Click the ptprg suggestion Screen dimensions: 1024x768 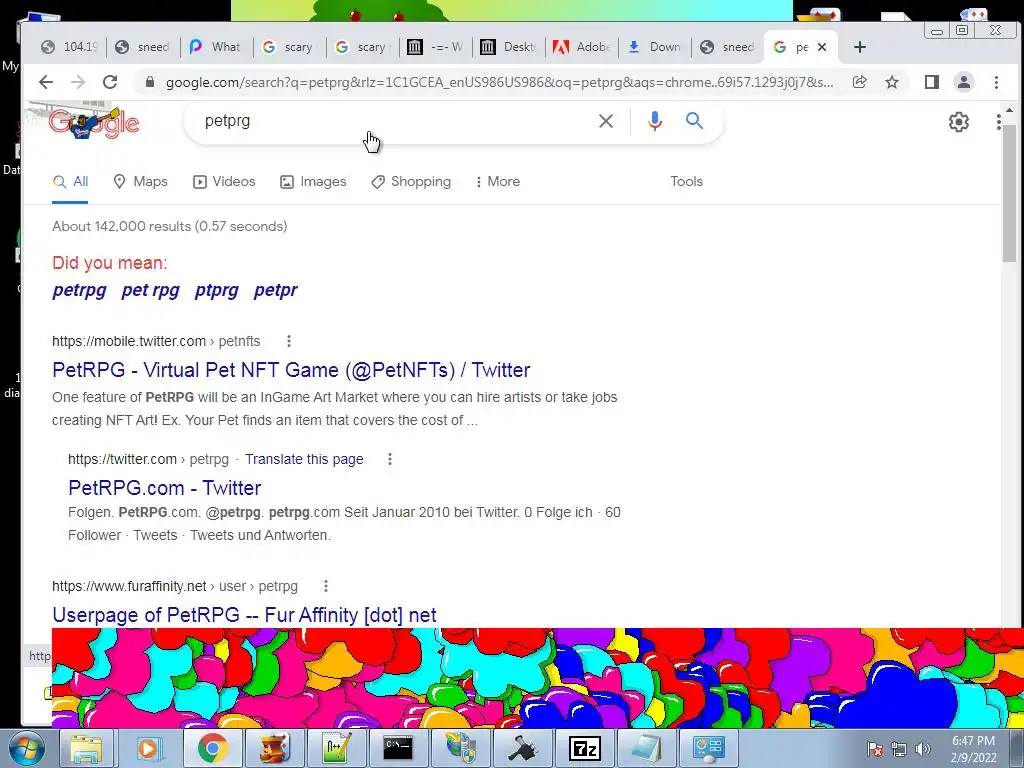coord(216,290)
